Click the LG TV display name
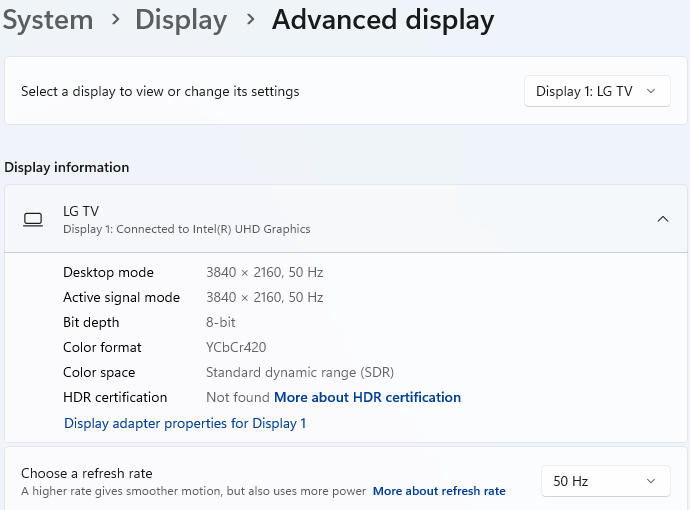This screenshot has width=690, height=510. coord(81,211)
